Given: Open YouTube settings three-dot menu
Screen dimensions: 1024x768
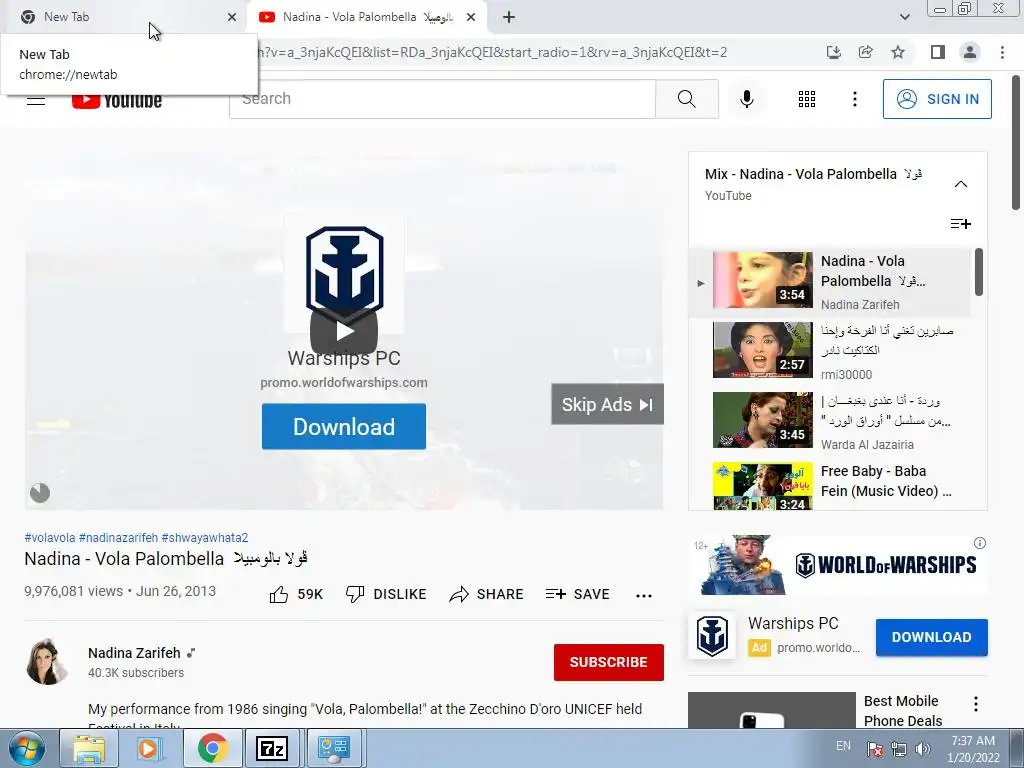Looking at the screenshot, I should coord(854,99).
